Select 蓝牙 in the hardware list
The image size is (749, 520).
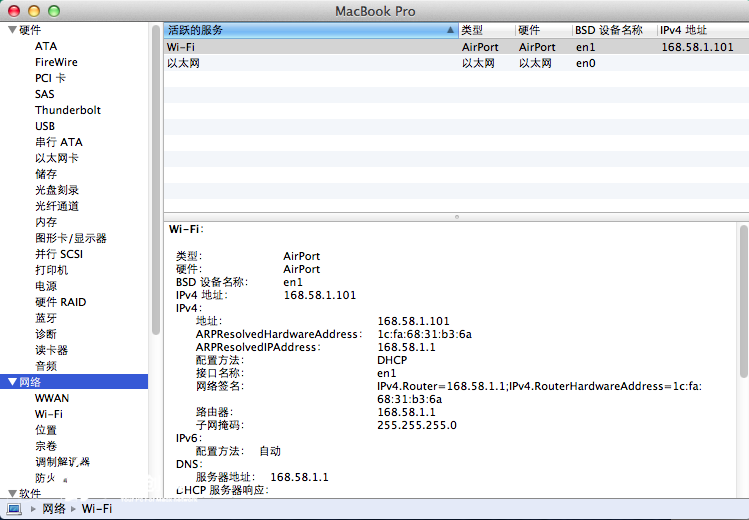pos(46,318)
